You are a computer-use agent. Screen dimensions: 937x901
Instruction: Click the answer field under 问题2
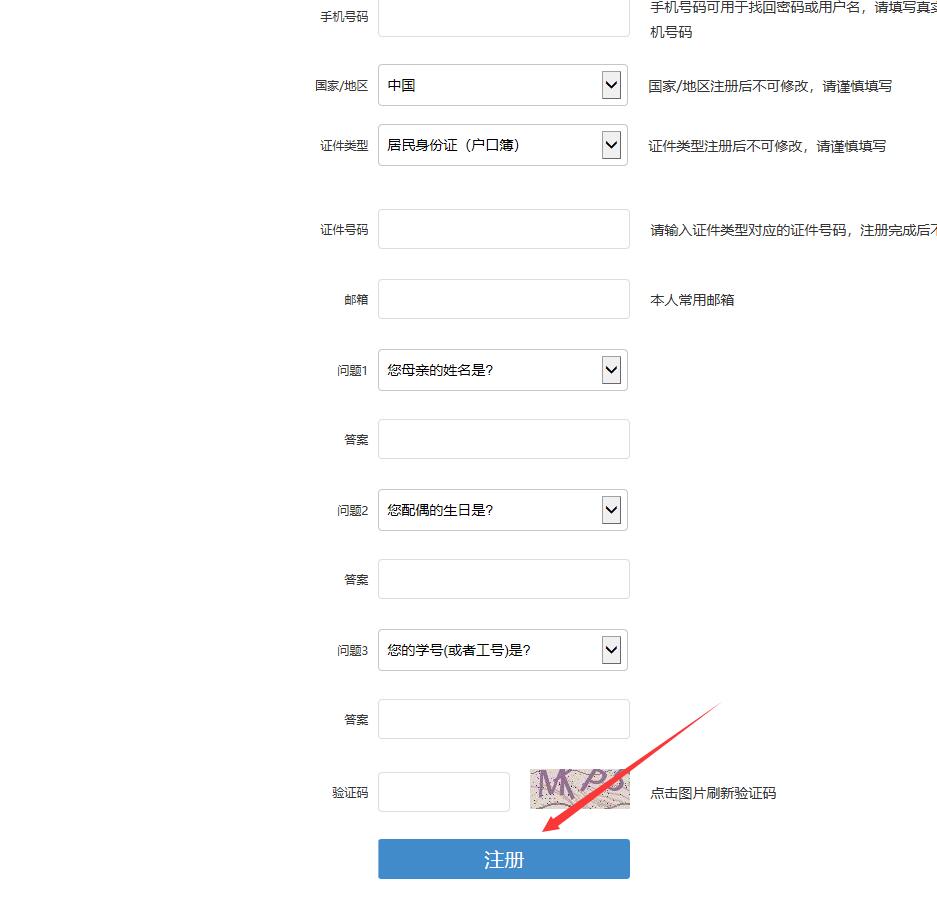(503, 579)
